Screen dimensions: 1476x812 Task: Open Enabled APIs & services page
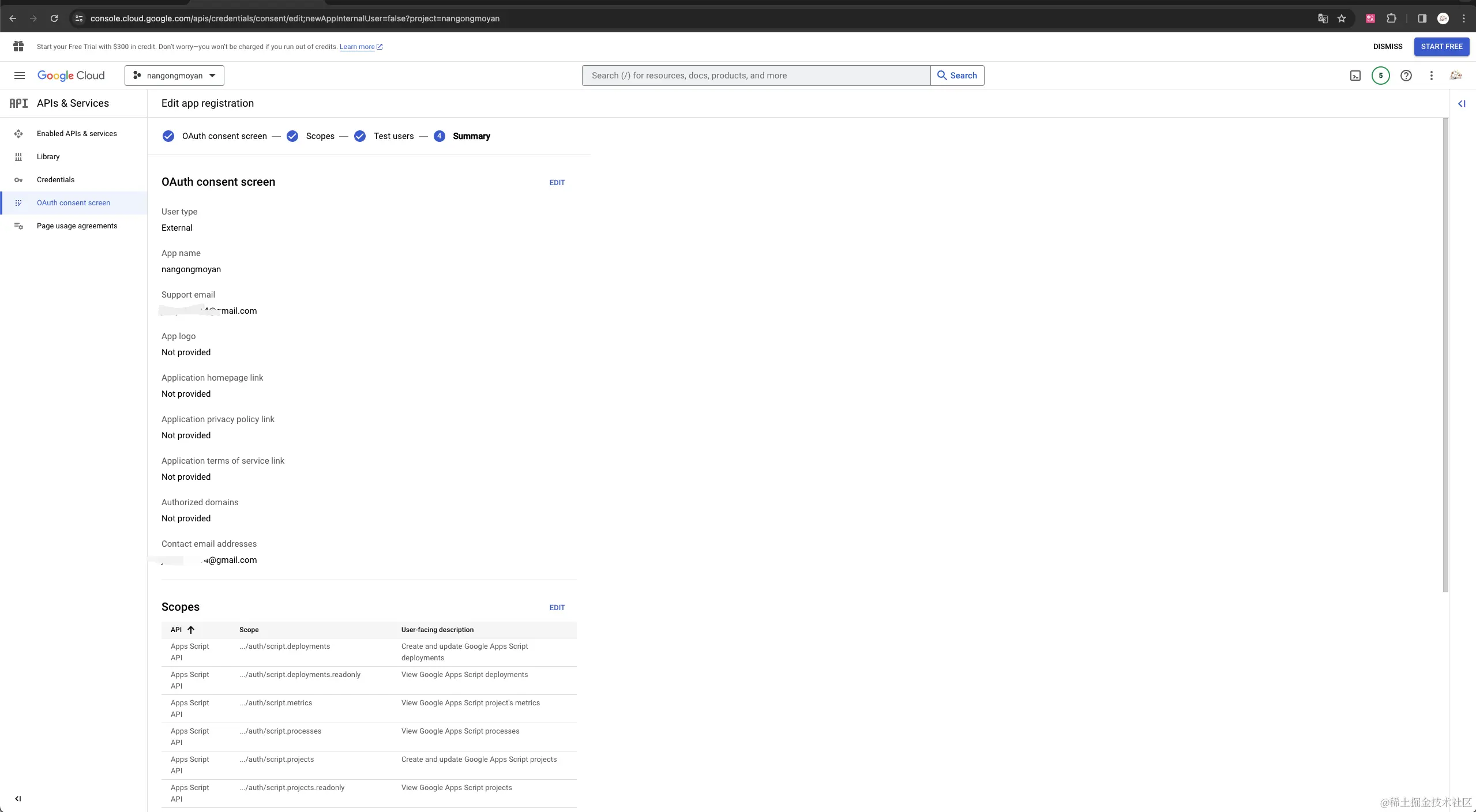click(x=77, y=134)
